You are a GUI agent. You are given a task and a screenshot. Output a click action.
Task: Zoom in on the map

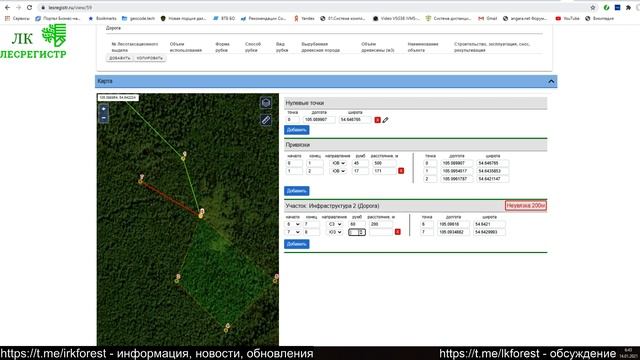point(104,109)
